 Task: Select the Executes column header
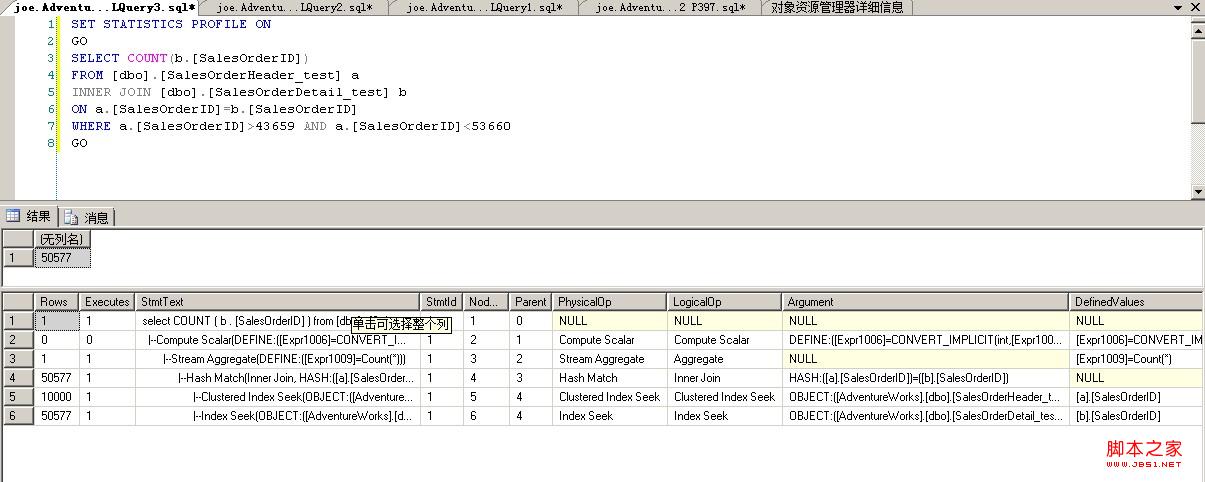click(108, 301)
